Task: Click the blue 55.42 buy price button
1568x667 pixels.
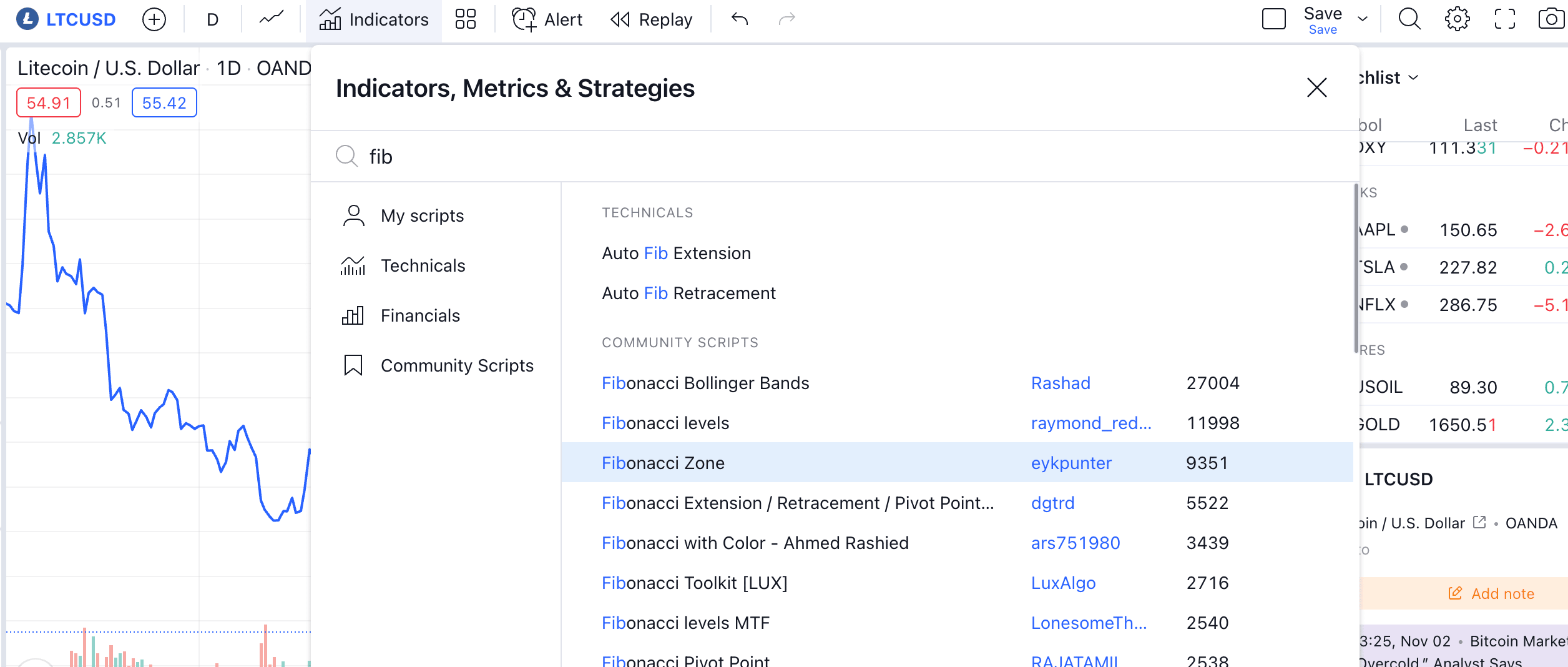Action: coord(164,102)
